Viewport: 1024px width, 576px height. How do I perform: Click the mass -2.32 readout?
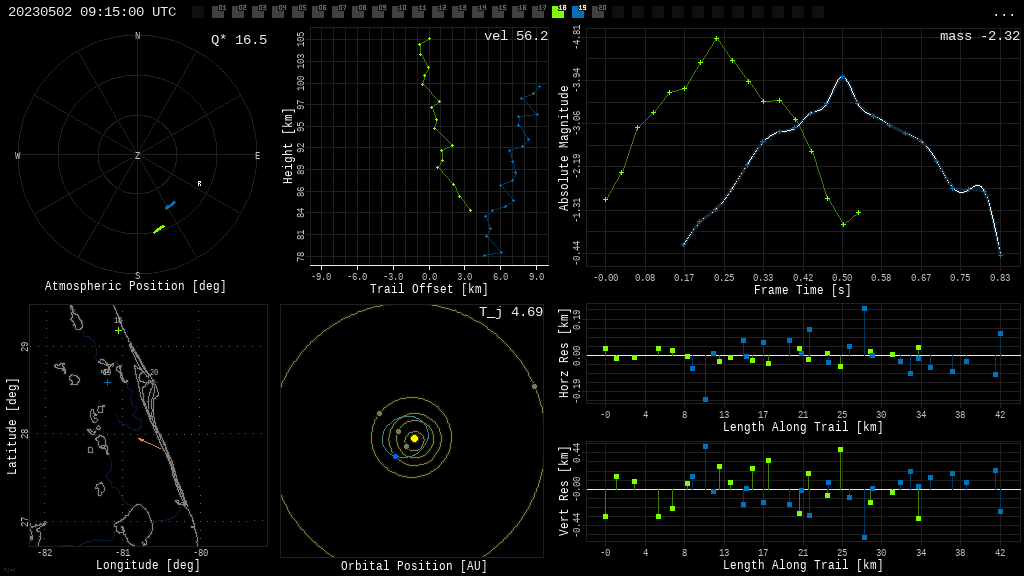[x=980, y=36]
